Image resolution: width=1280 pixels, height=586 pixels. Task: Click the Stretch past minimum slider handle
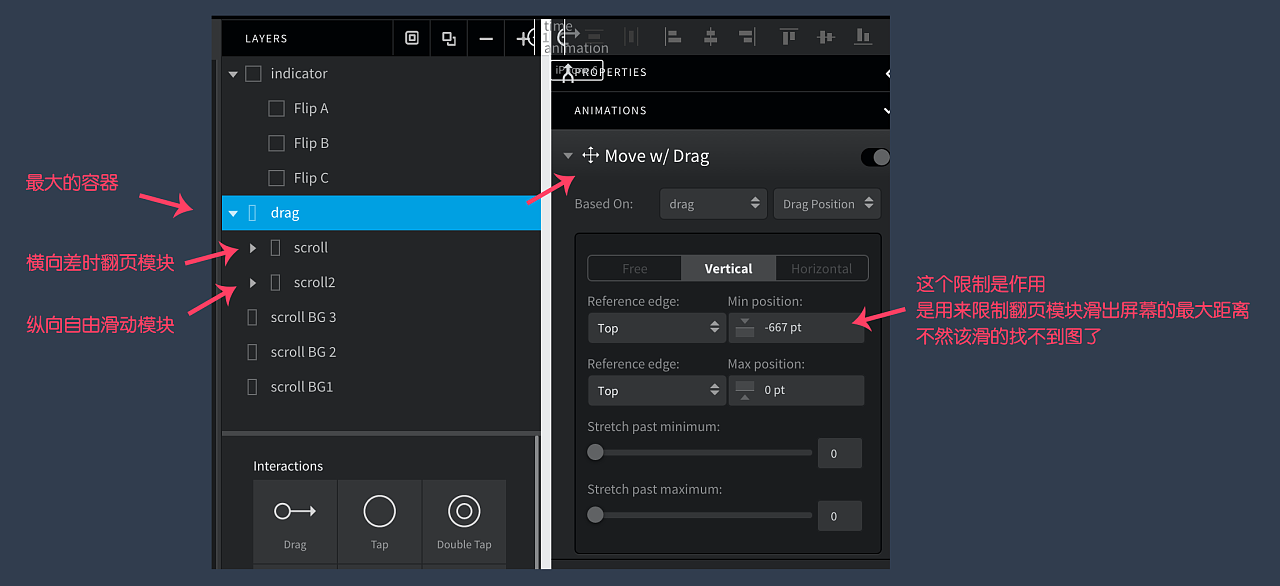pyautogui.click(x=595, y=452)
